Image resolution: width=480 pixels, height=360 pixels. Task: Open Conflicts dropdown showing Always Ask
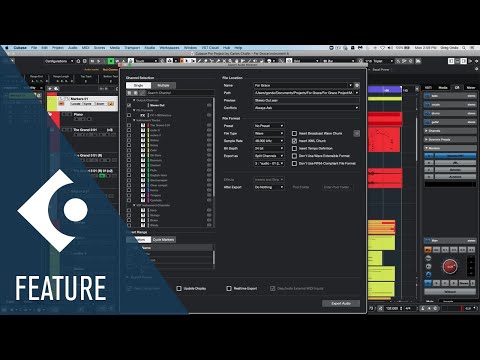(x=307, y=108)
